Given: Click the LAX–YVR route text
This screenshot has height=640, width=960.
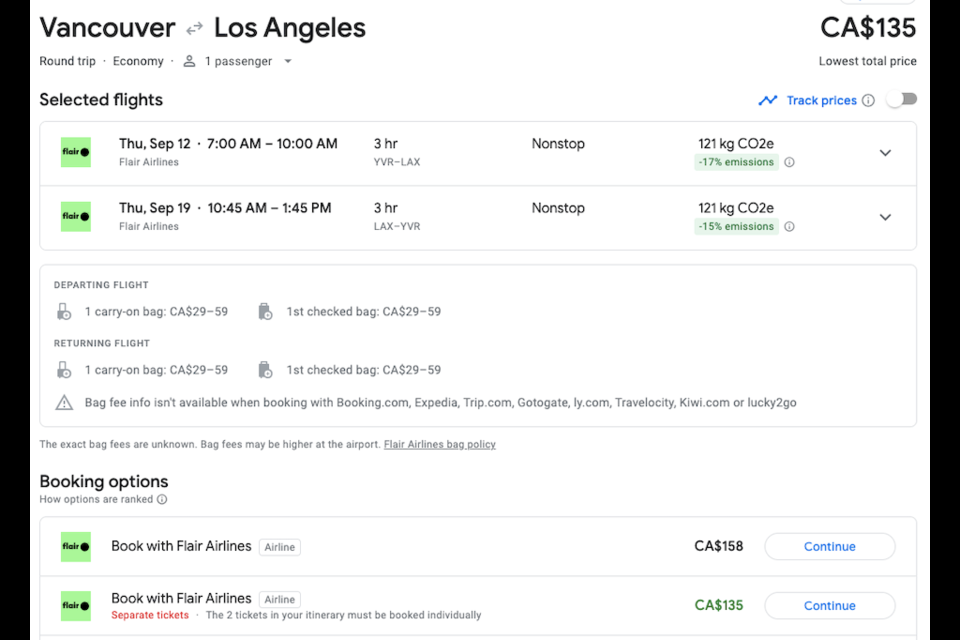Looking at the screenshot, I should (x=397, y=227).
